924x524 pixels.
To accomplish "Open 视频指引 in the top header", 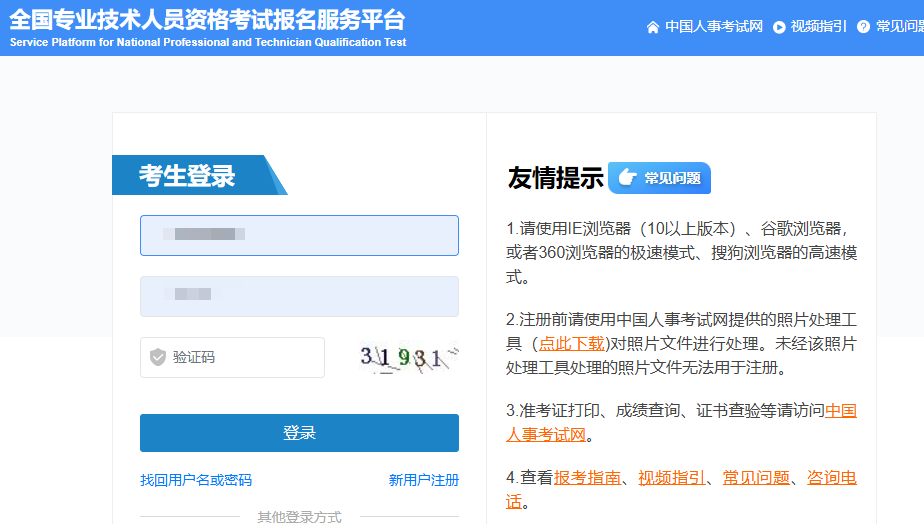I will point(818,27).
